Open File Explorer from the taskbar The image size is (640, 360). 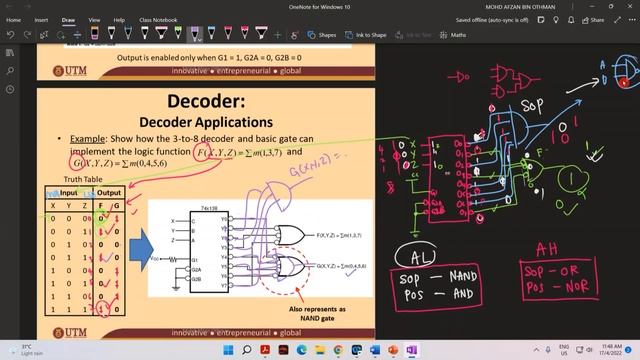(320, 350)
